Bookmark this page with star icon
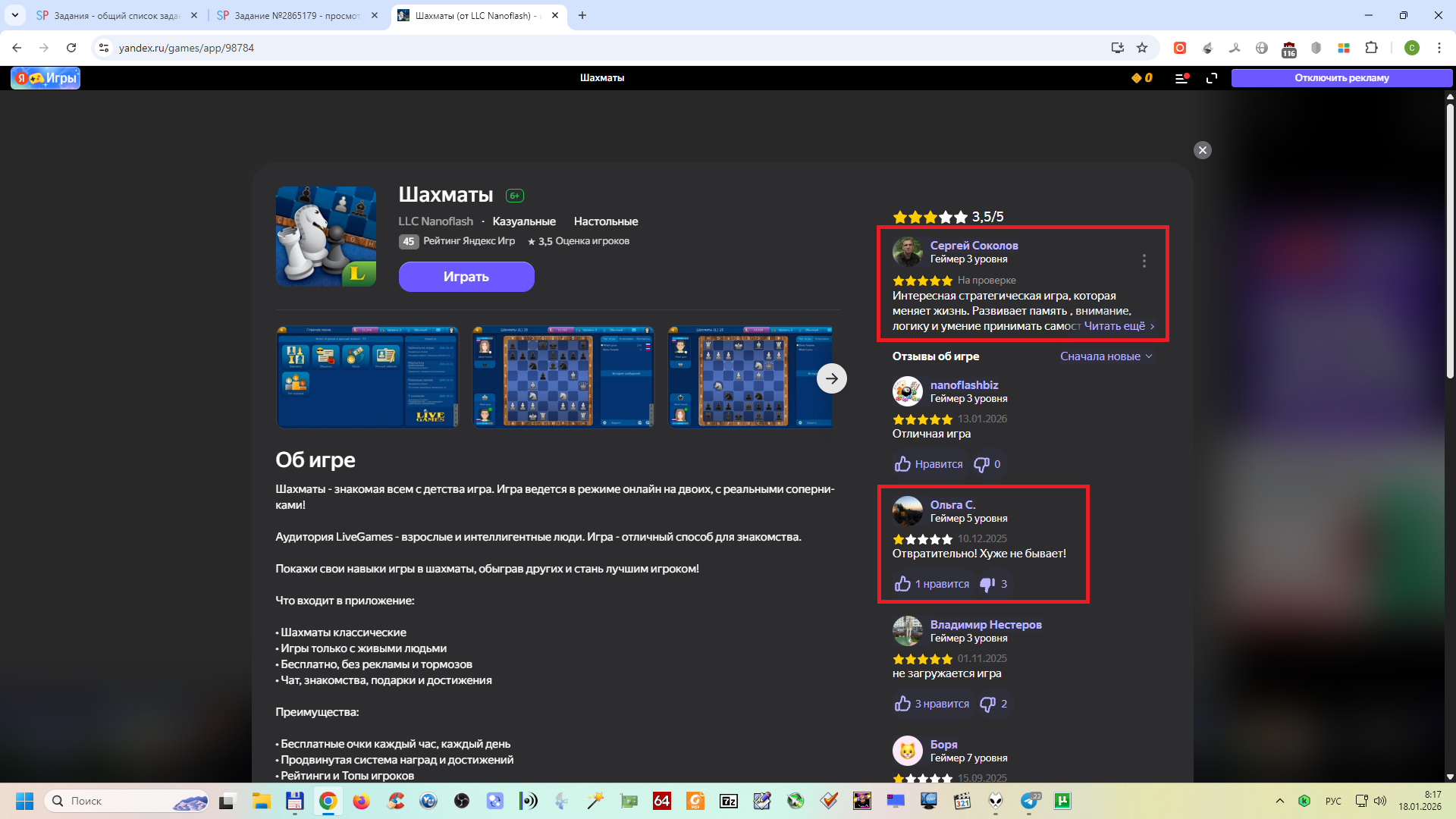The width and height of the screenshot is (1456, 819). tap(1142, 48)
